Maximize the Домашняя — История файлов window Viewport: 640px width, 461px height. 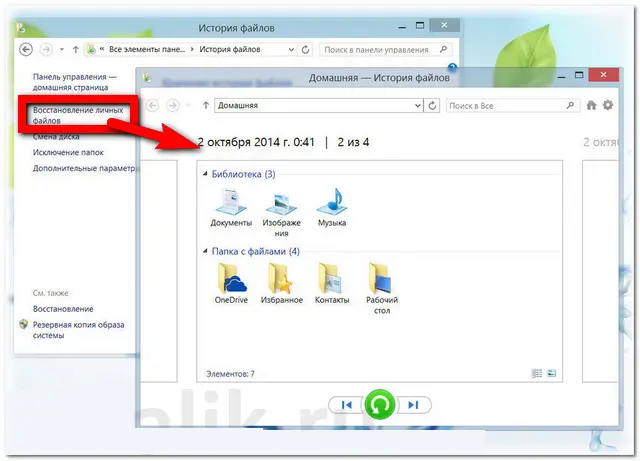(579, 75)
